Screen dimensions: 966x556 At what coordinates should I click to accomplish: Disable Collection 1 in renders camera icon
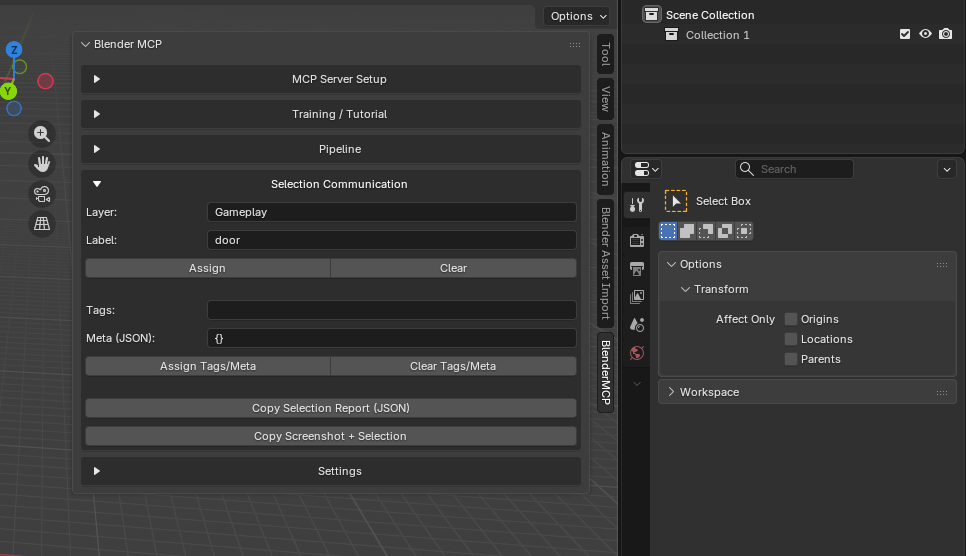pyautogui.click(x=946, y=35)
